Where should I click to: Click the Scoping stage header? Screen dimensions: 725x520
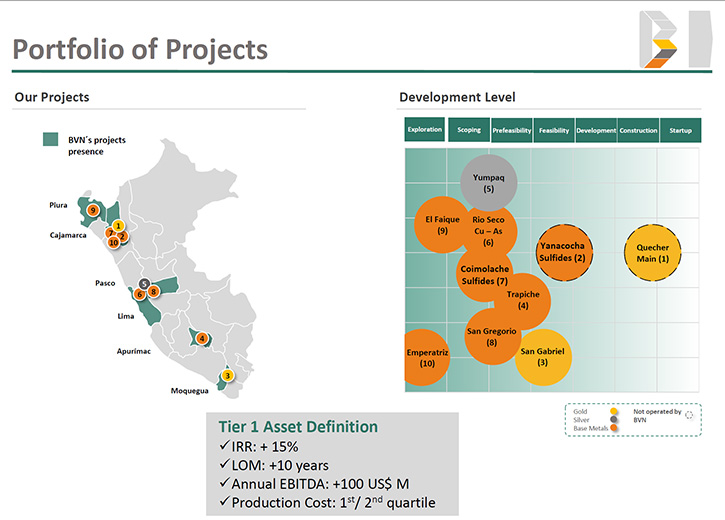[x=469, y=130]
